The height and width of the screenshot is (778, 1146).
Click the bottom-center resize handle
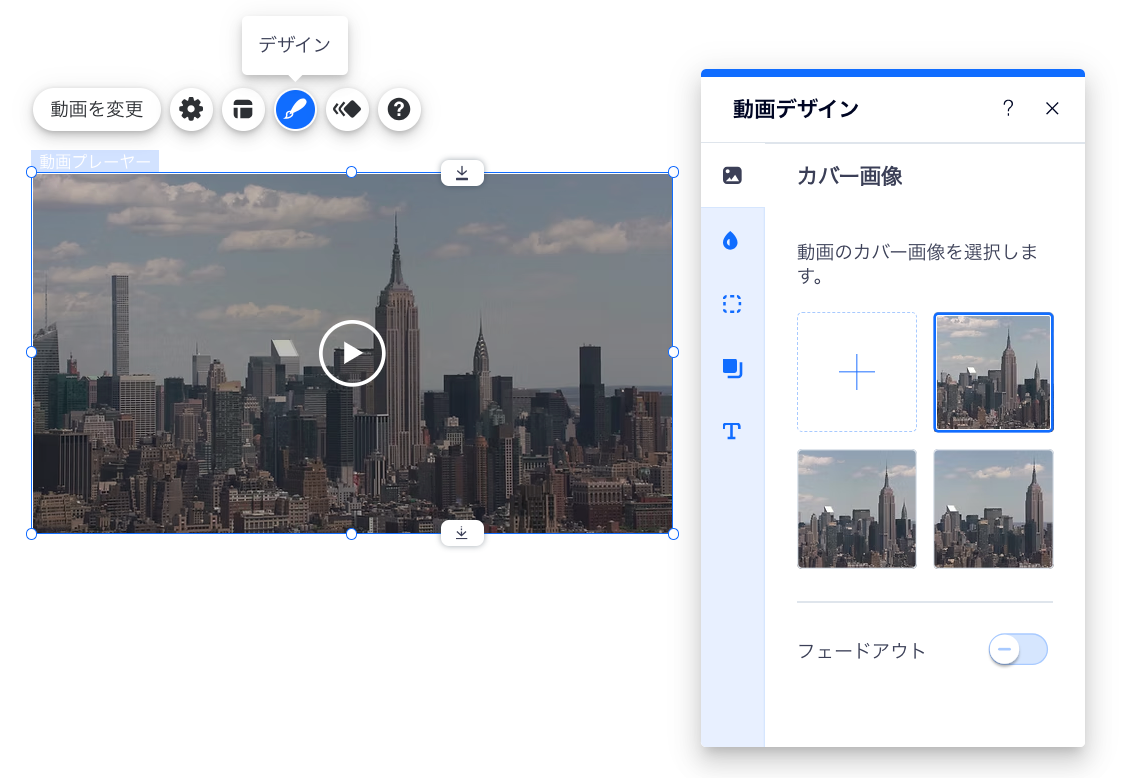352,534
